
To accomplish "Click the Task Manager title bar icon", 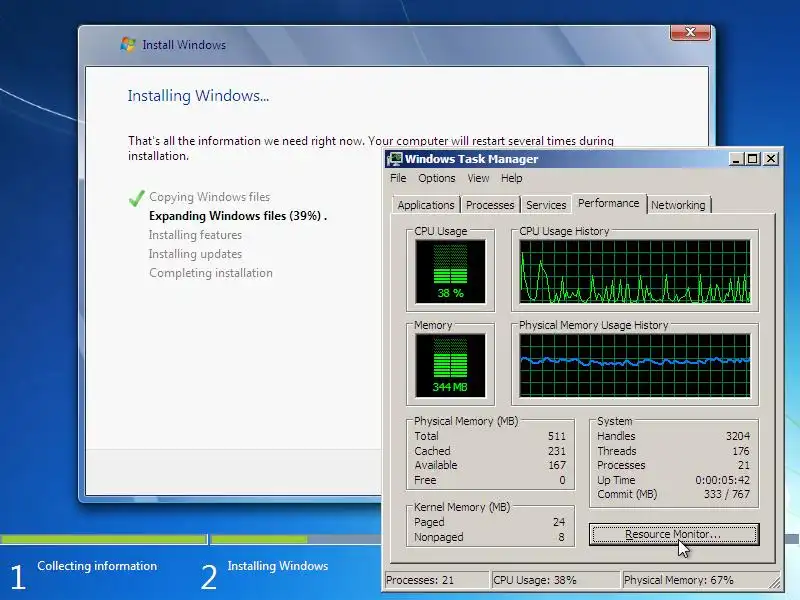I will (x=394, y=159).
